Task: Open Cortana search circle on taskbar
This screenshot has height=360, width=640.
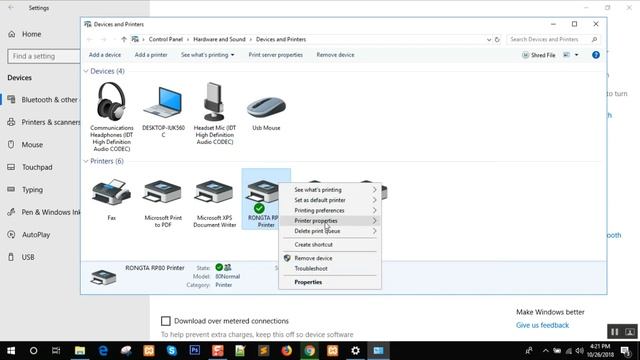Action: [33, 351]
